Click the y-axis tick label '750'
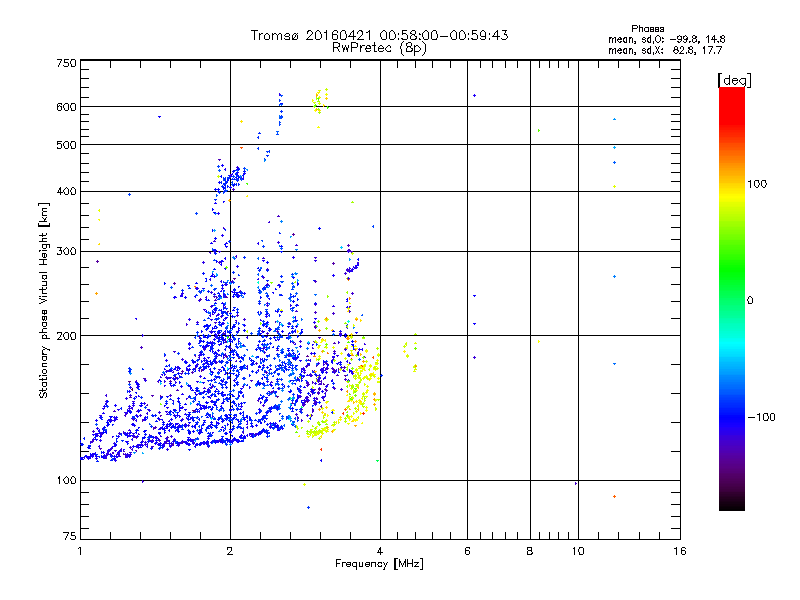Screen dimensions: 800x600 click(66, 63)
